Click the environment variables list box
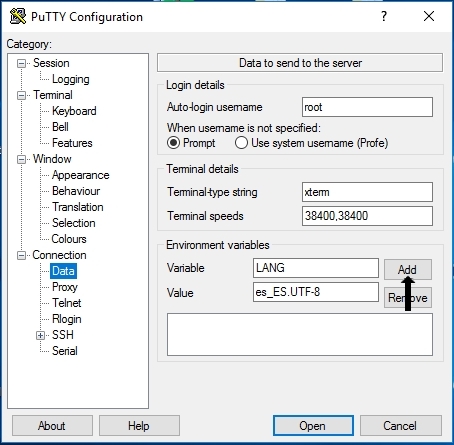 point(300,334)
